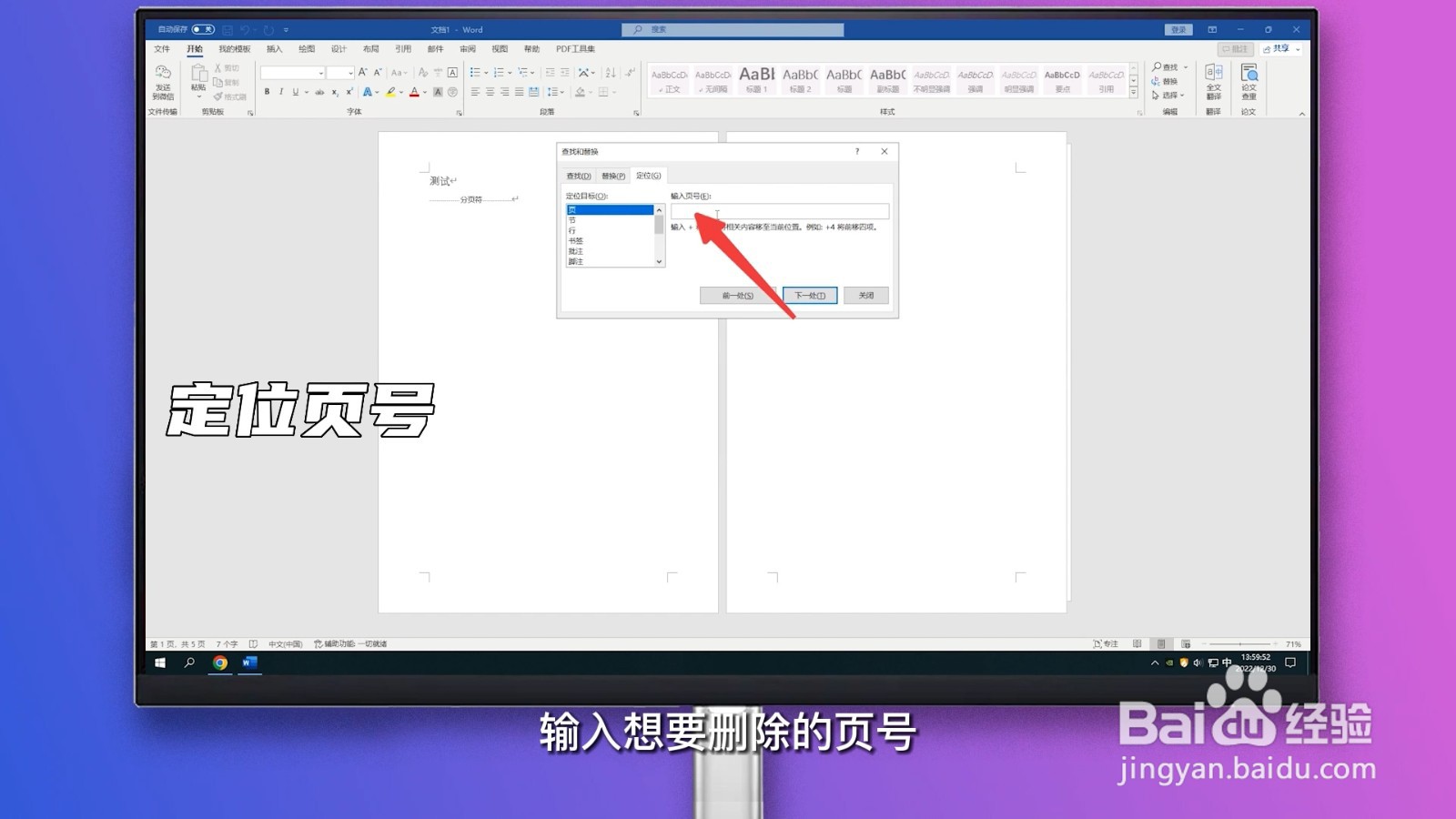The width and height of the screenshot is (1456, 819).
Task: Open 全文翻译 (full text translation) tool
Action: click(1213, 82)
